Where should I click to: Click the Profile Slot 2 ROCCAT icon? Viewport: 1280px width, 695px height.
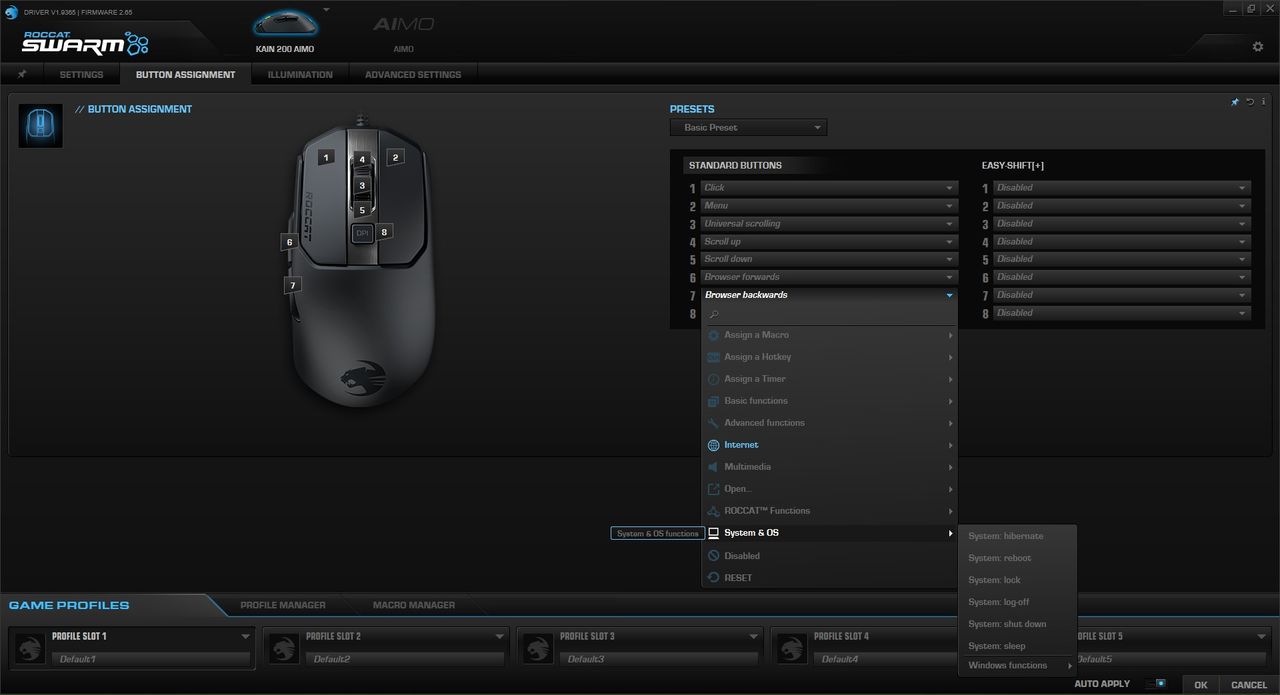[284, 647]
